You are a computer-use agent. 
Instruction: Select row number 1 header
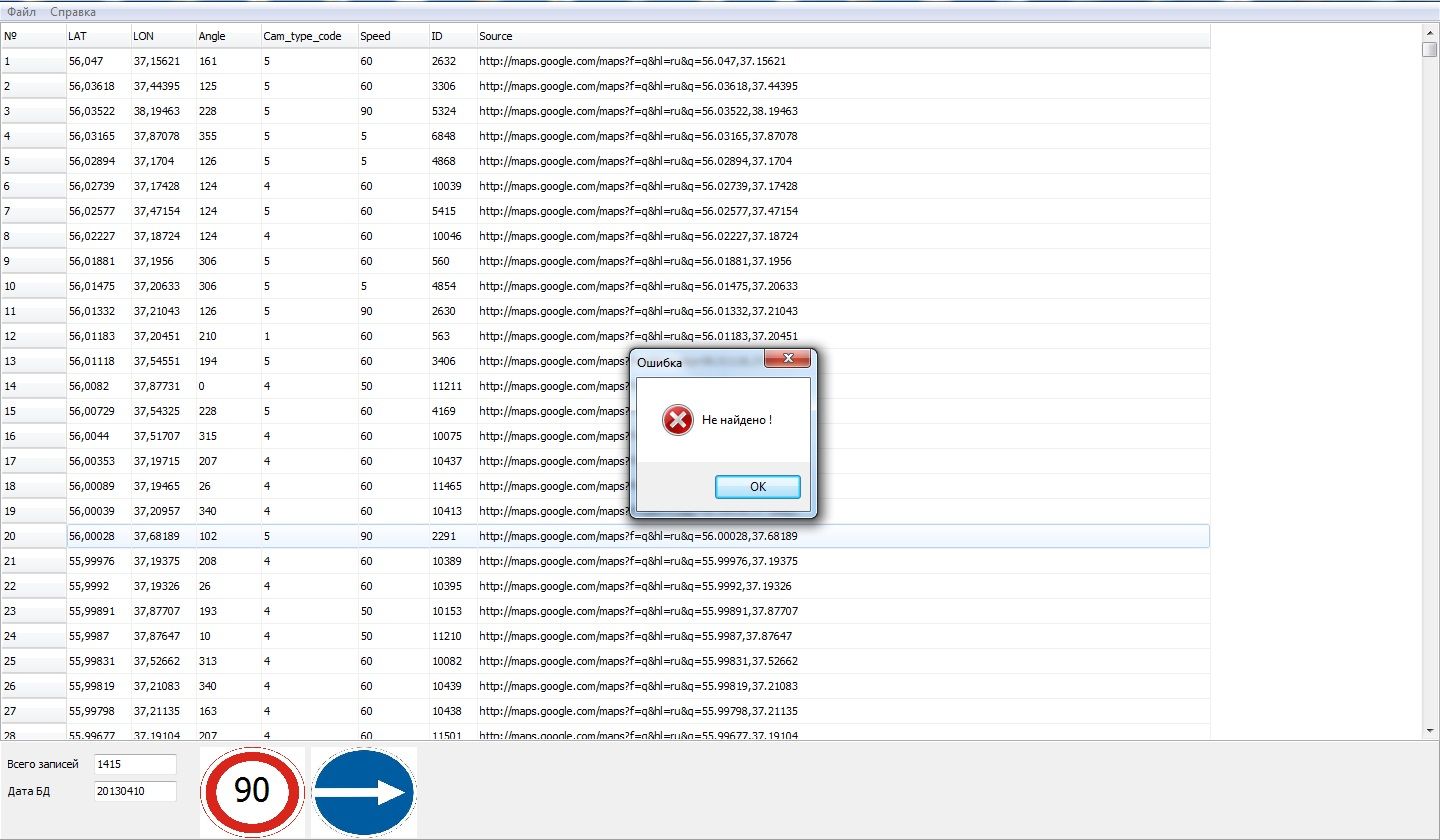coord(33,61)
